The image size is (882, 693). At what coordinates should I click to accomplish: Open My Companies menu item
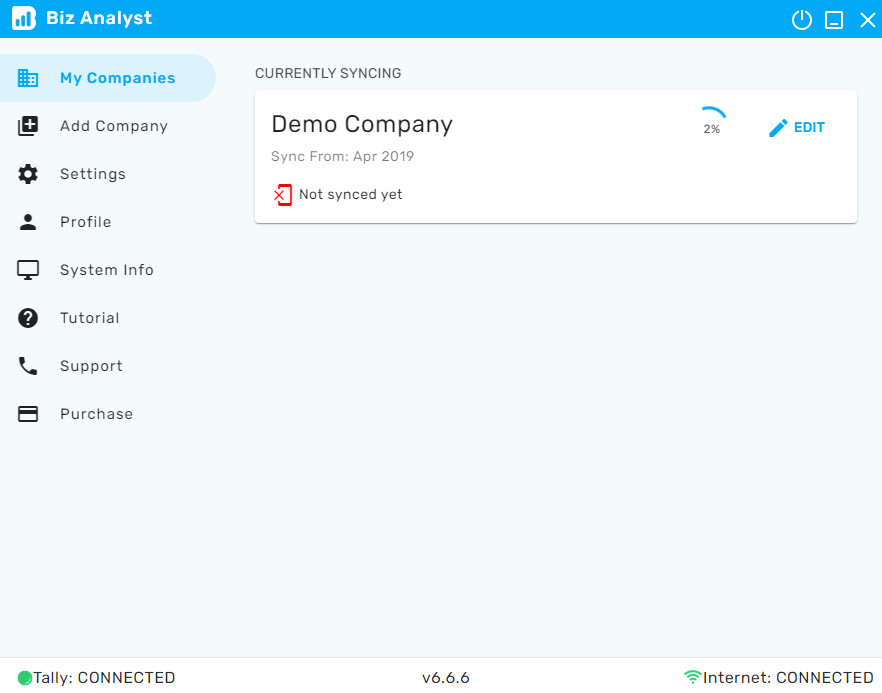tap(108, 78)
